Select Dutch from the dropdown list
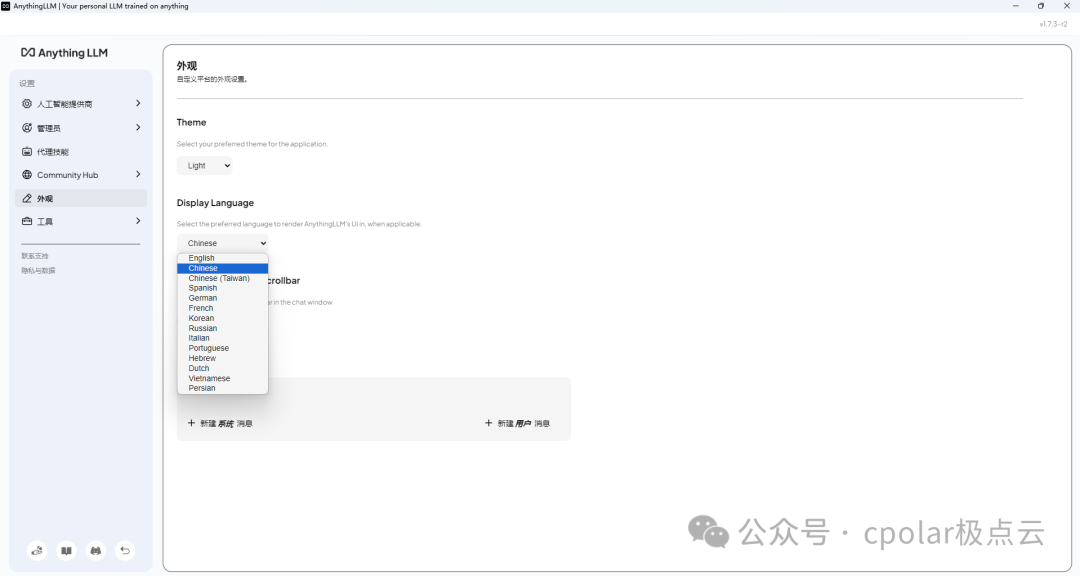This screenshot has height=576, width=1080. [x=222, y=369]
